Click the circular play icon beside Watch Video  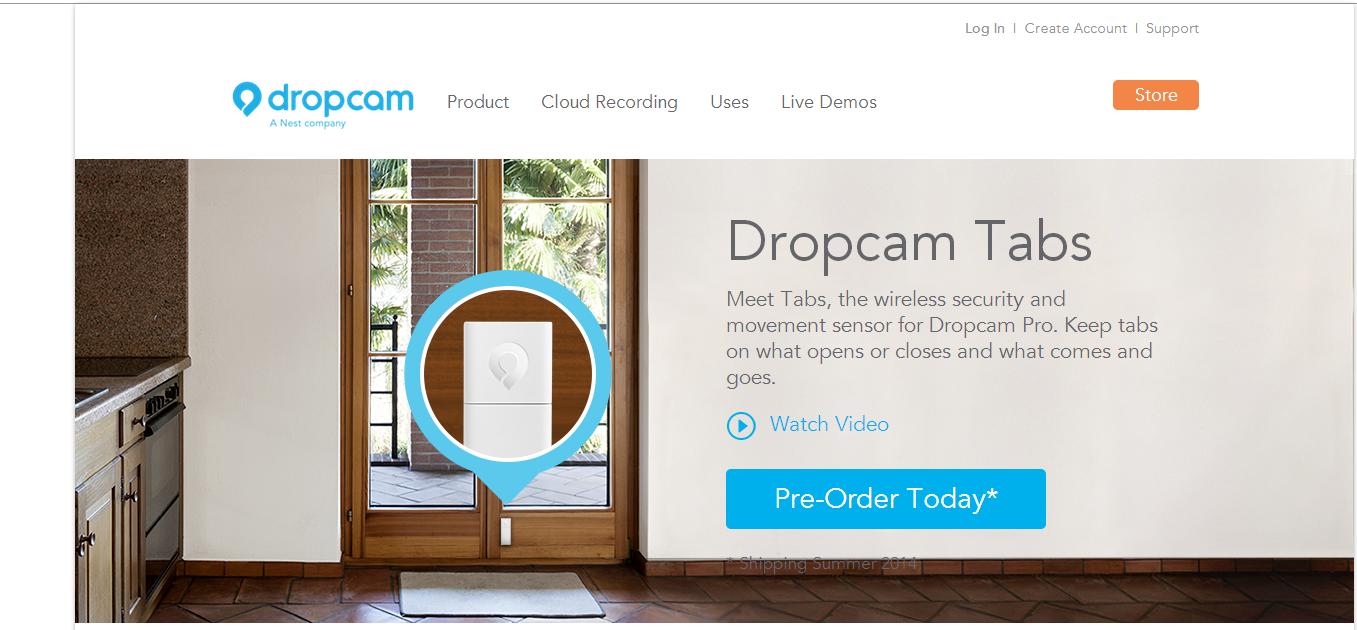tap(741, 426)
